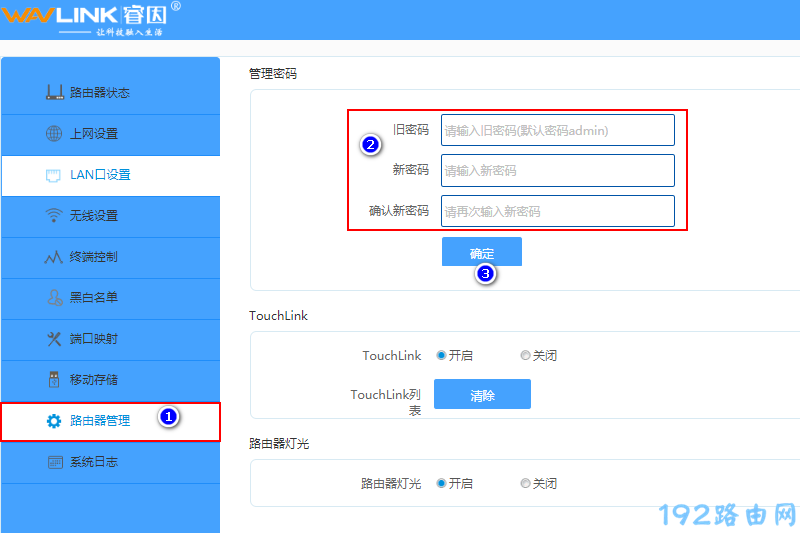Turn on router light with 开启
The width and height of the screenshot is (800, 533).
point(441,483)
